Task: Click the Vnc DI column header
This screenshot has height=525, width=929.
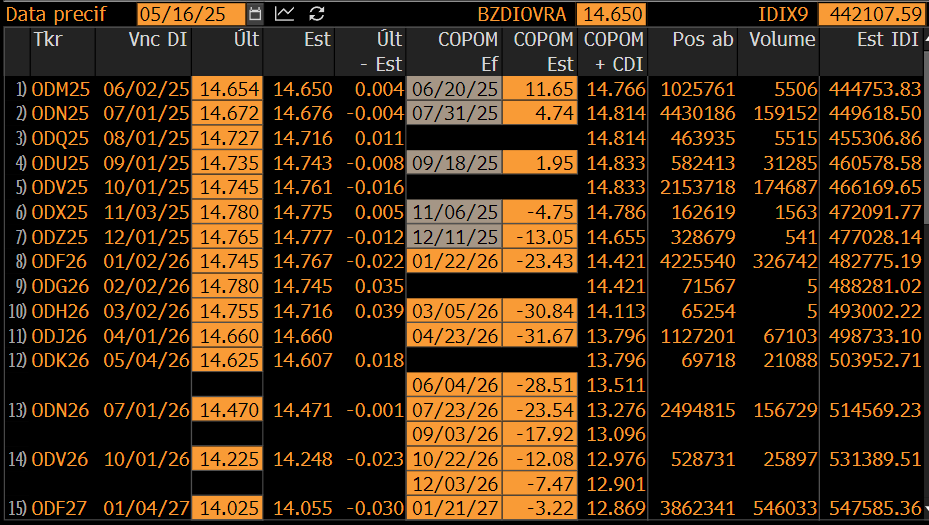Action: tap(158, 39)
